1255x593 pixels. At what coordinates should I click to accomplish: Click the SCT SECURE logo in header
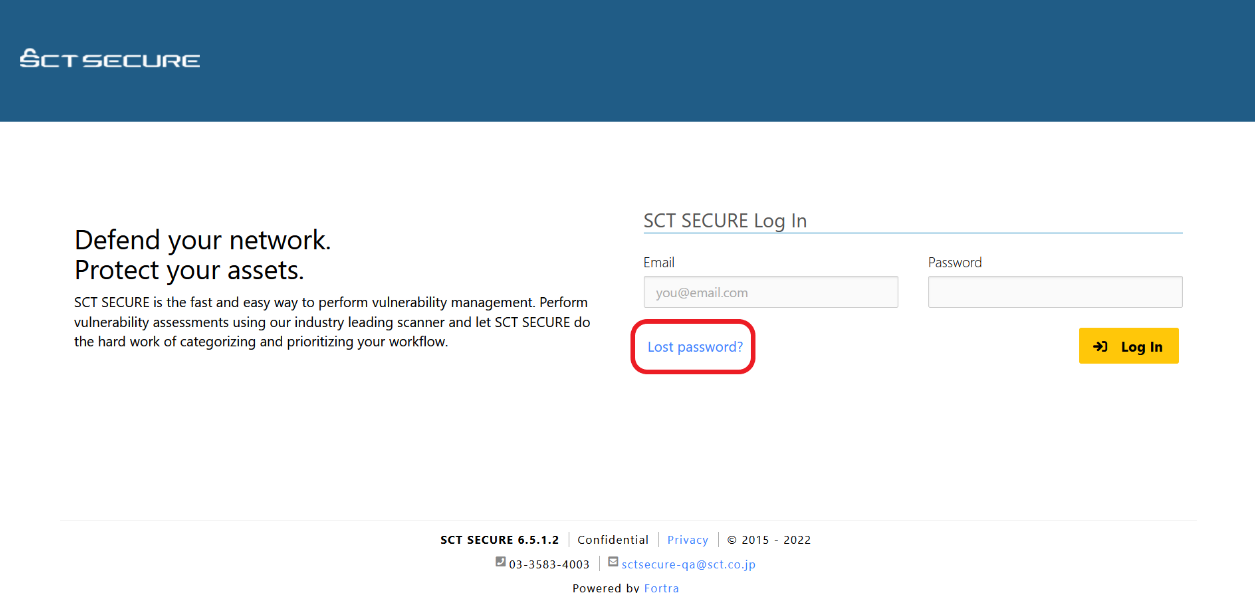point(110,58)
